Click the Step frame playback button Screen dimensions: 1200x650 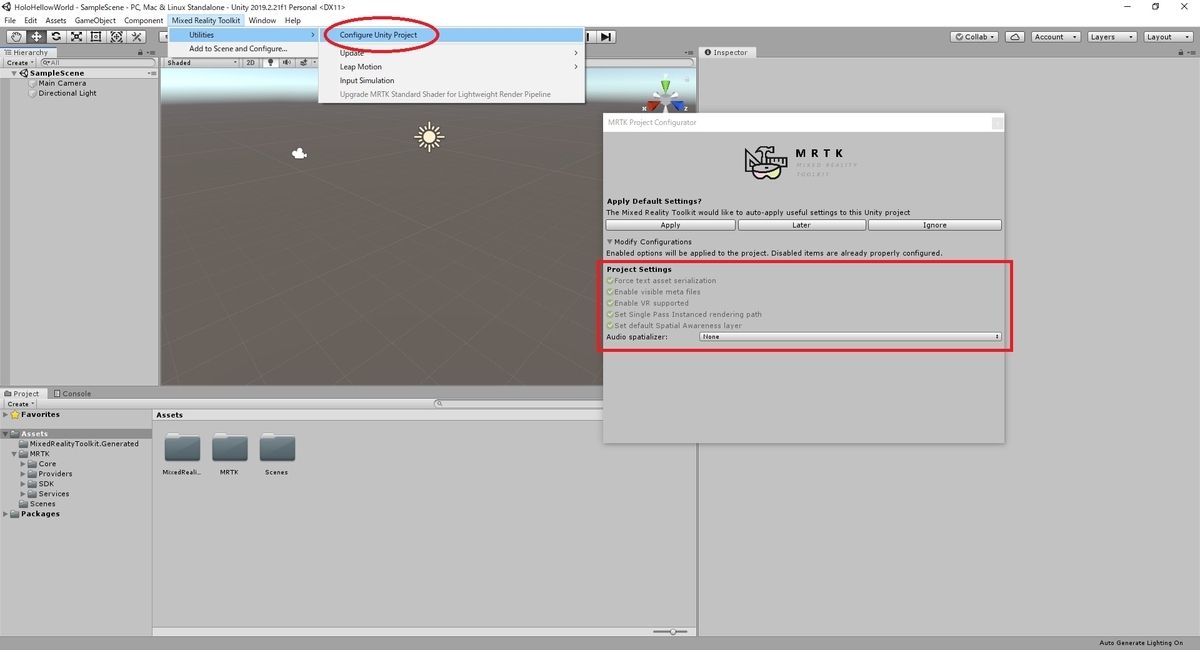click(x=605, y=37)
